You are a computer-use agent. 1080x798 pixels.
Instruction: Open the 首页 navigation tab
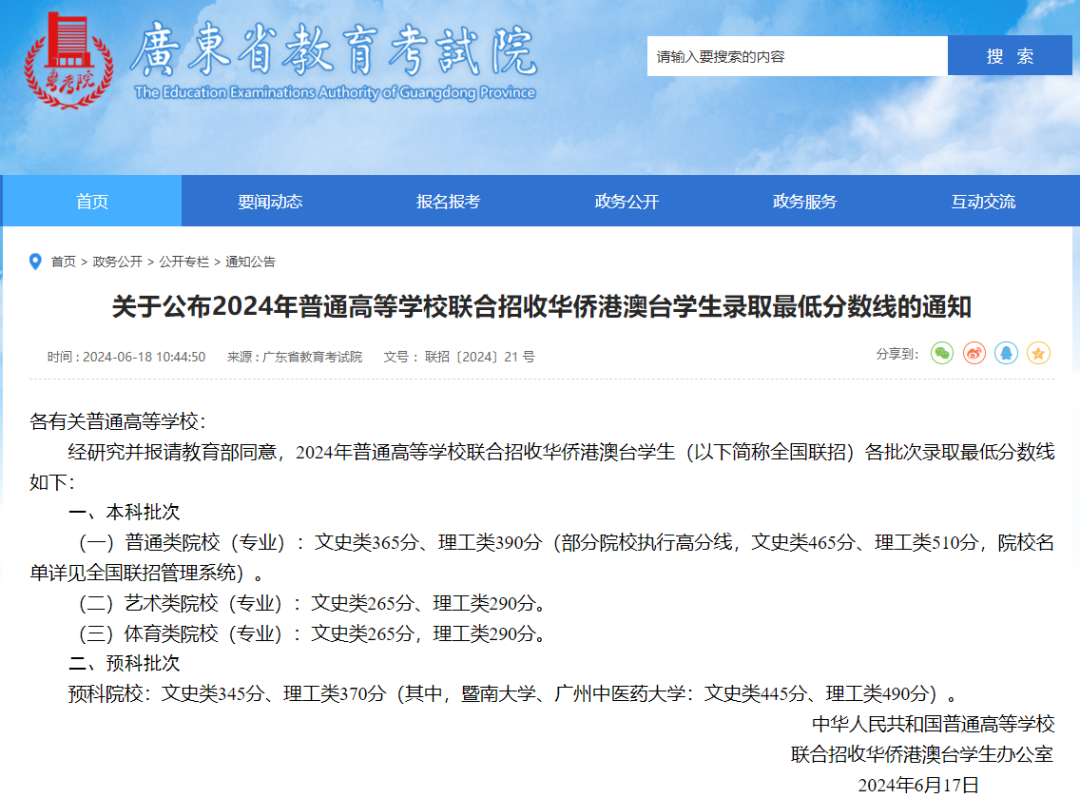(x=92, y=201)
